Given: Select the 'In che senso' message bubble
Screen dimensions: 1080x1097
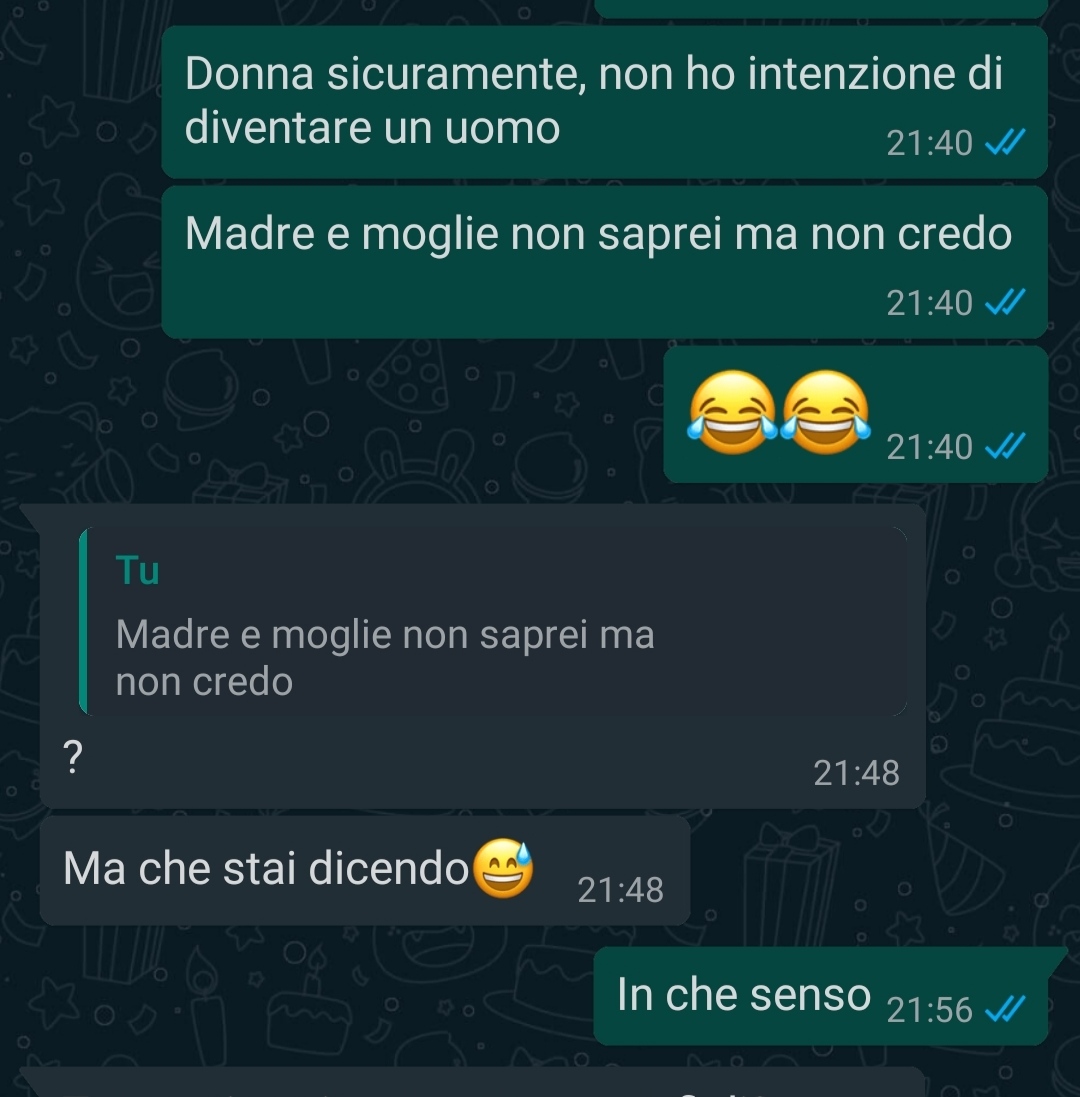Looking at the screenshot, I should (821, 996).
